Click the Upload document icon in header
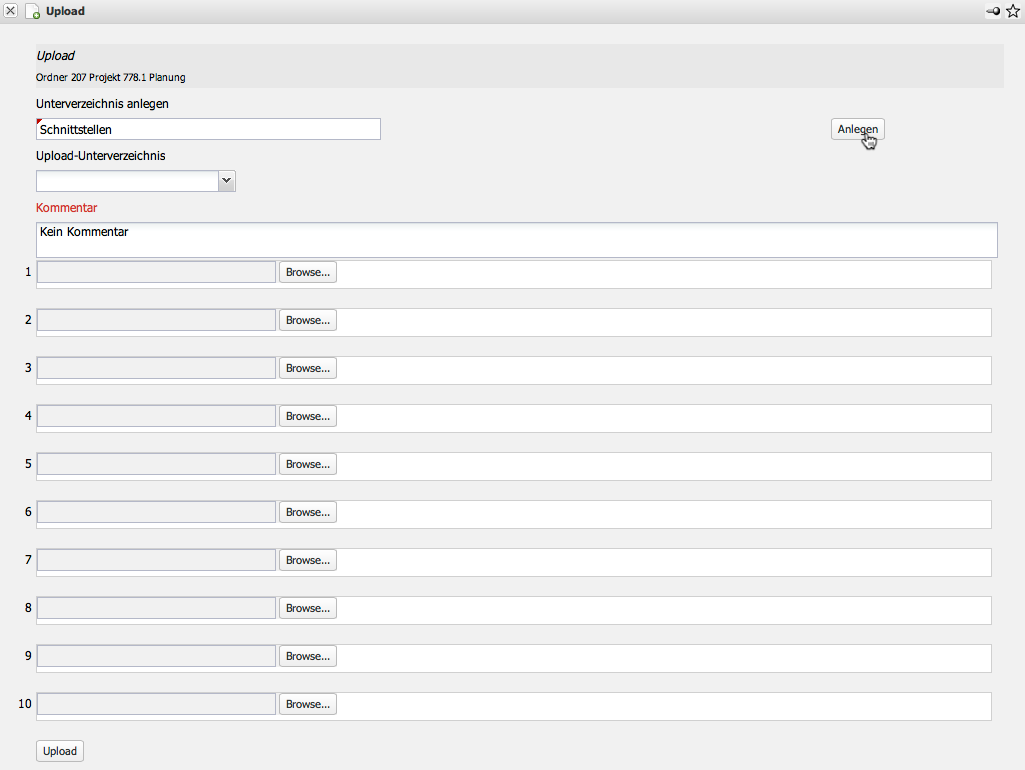Viewport: 1025px width, 770px height. [x=33, y=12]
